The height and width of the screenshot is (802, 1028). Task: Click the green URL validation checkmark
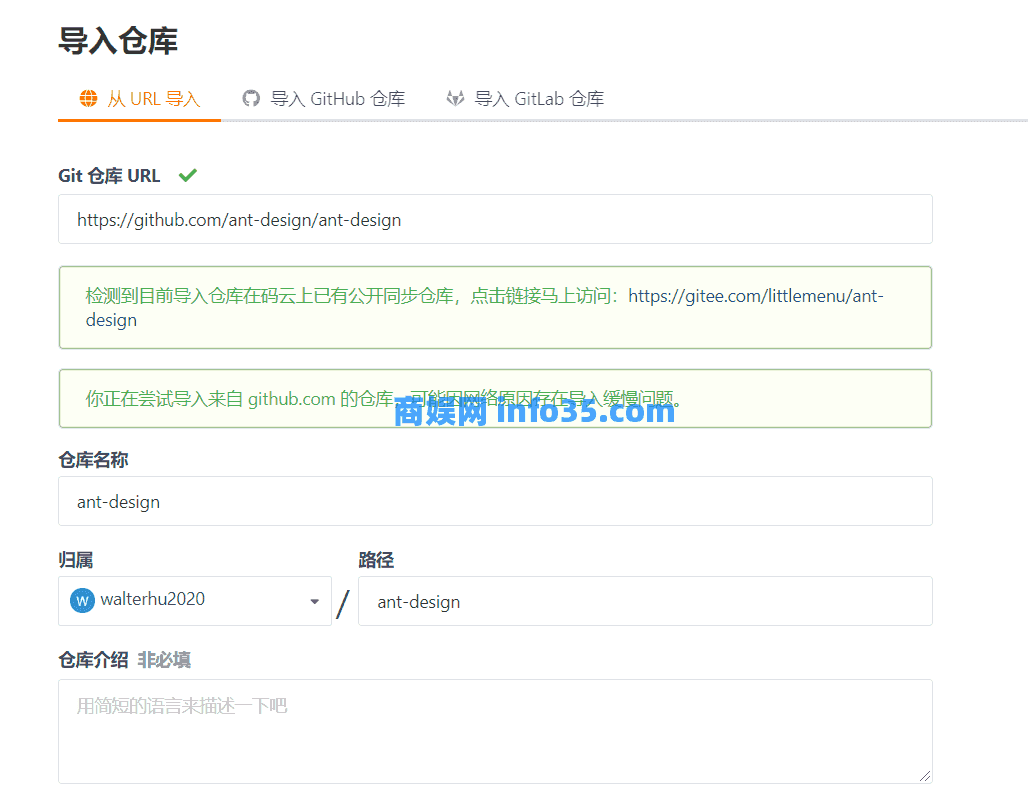coord(188,175)
